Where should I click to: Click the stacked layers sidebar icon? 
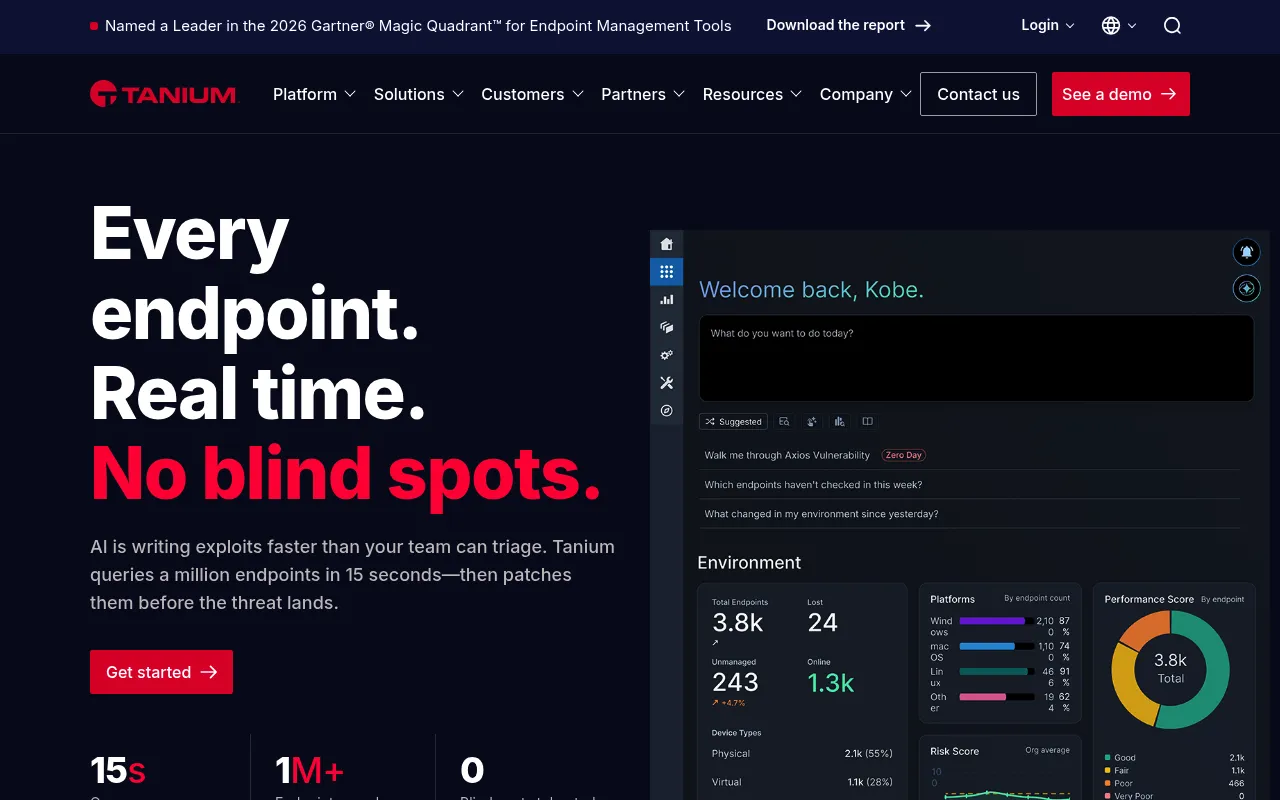pyautogui.click(x=667, y=327)
